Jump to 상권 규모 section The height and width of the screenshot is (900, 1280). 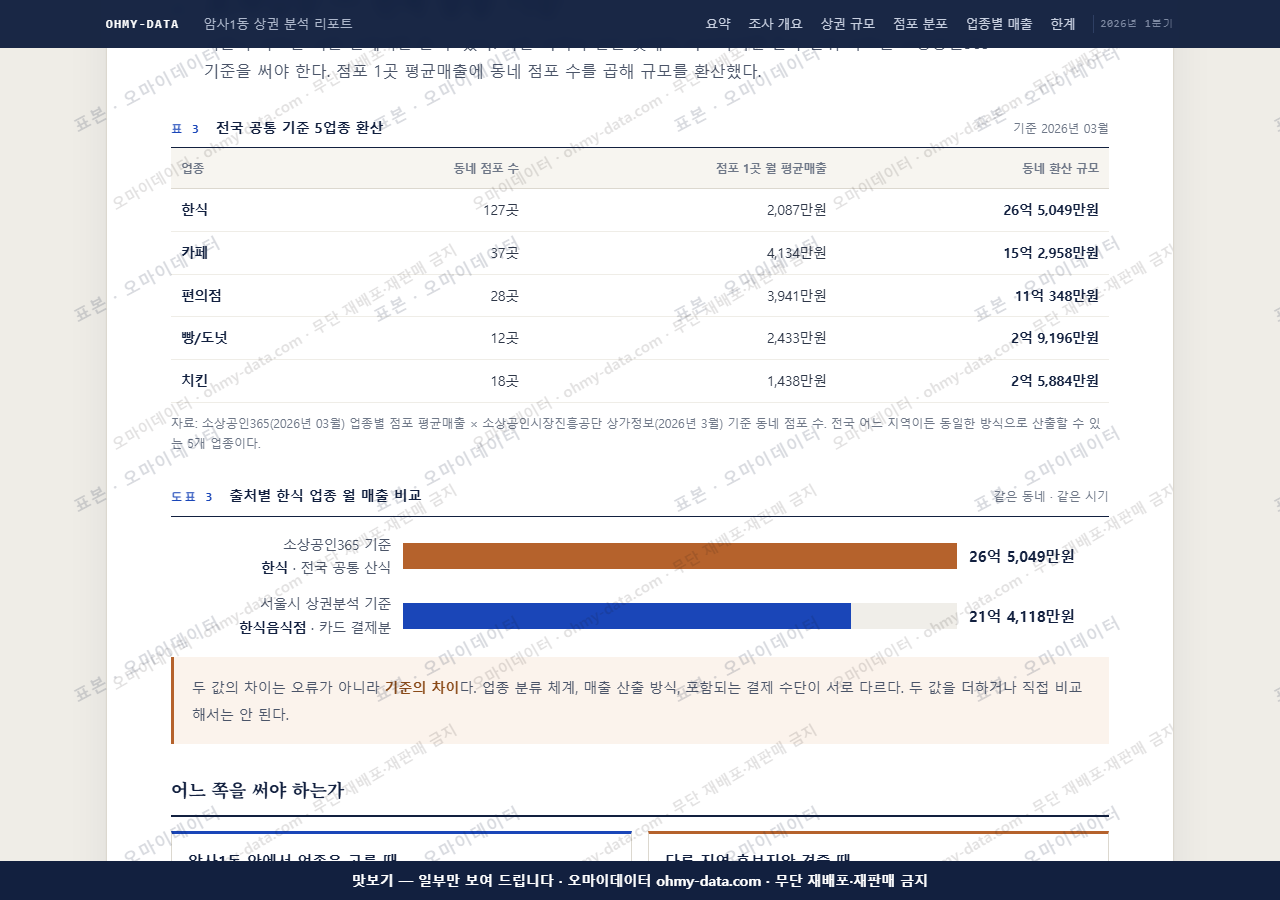click(x=847, y=24)
